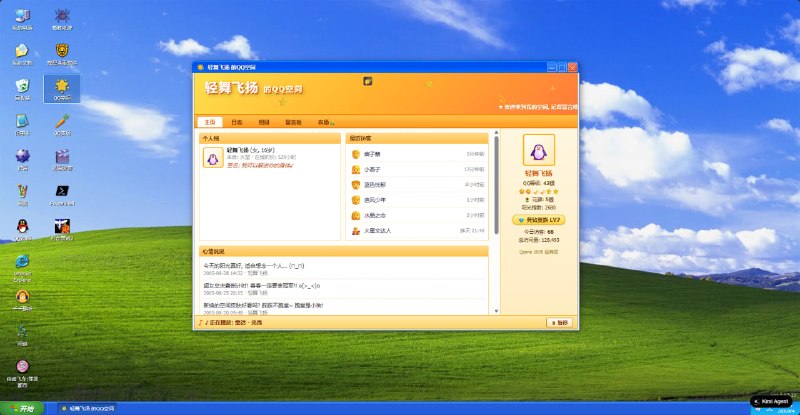This screenshot has height=415, width=800.
Task: Click the 个人档 panel header
Action: 269,138
